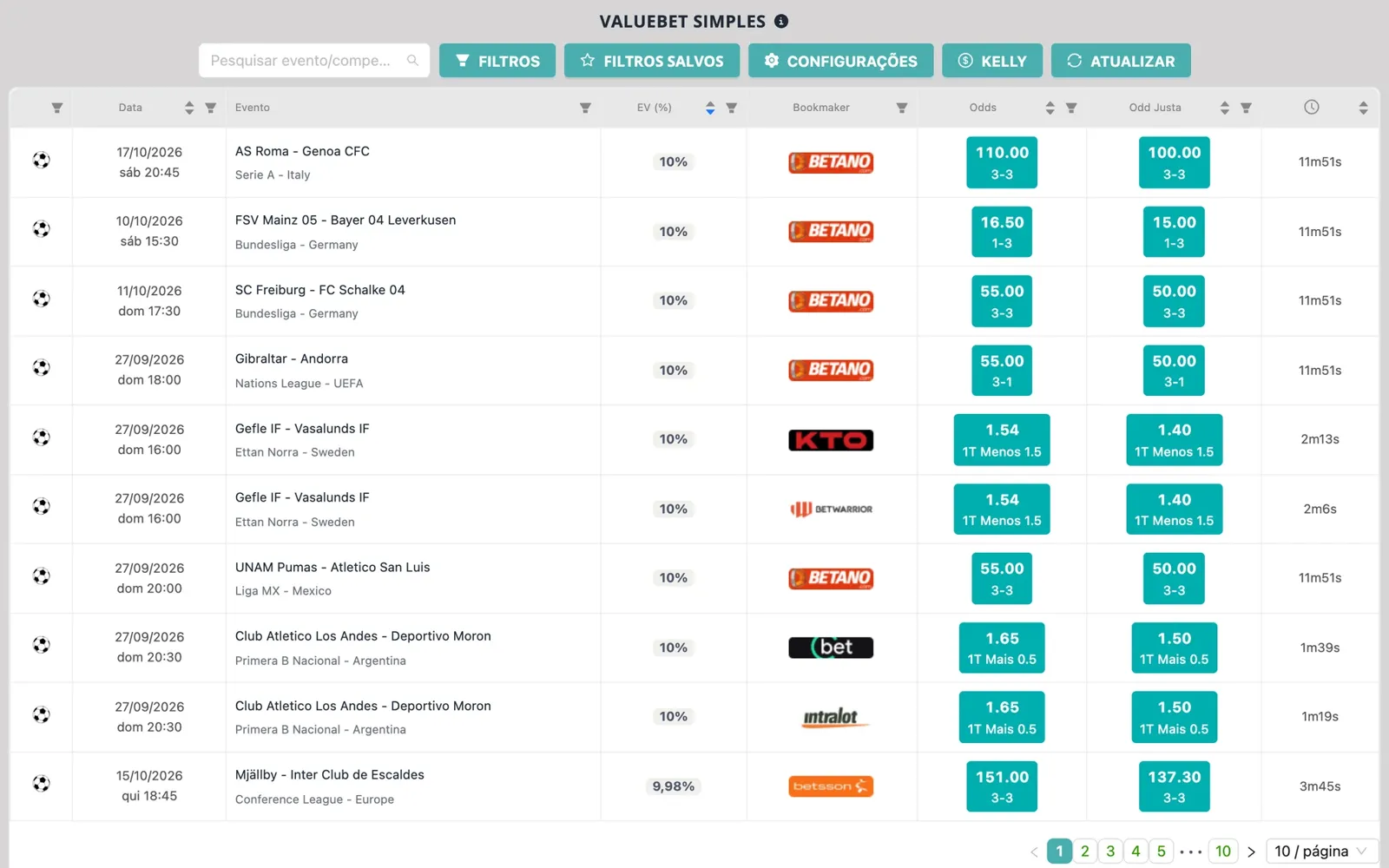Click the Atualizar refresh button

[1121, 61]
